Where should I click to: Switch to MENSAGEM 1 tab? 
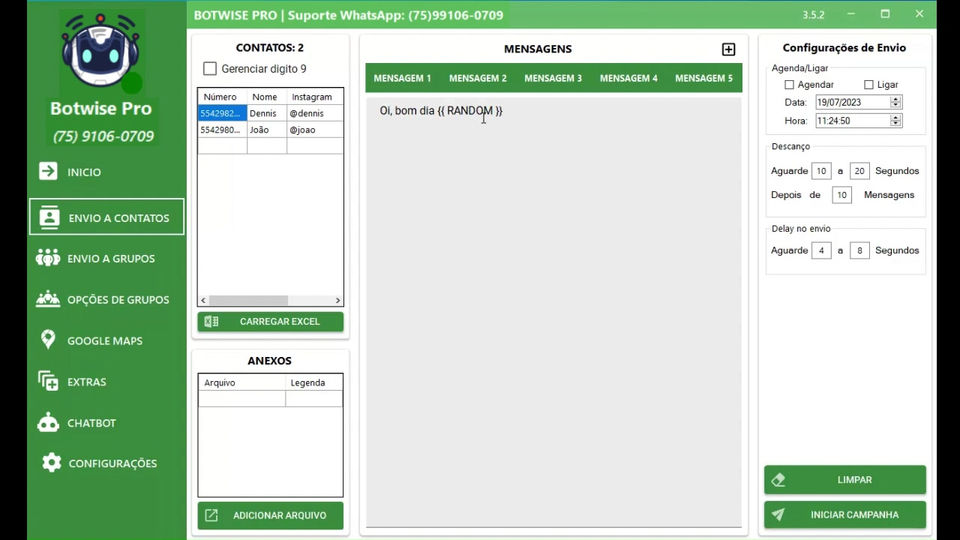(402, 78)
